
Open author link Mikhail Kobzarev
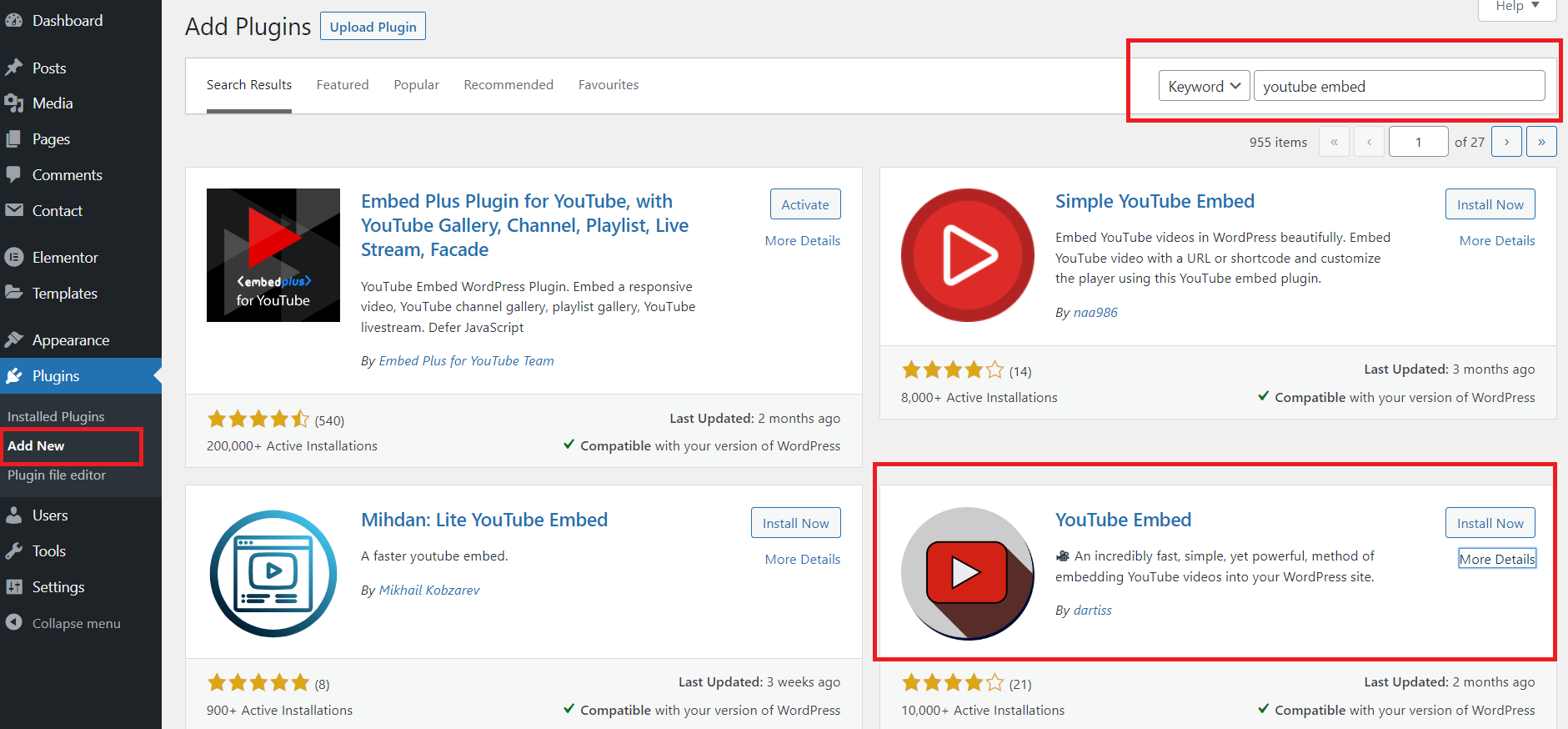(429, 591)
